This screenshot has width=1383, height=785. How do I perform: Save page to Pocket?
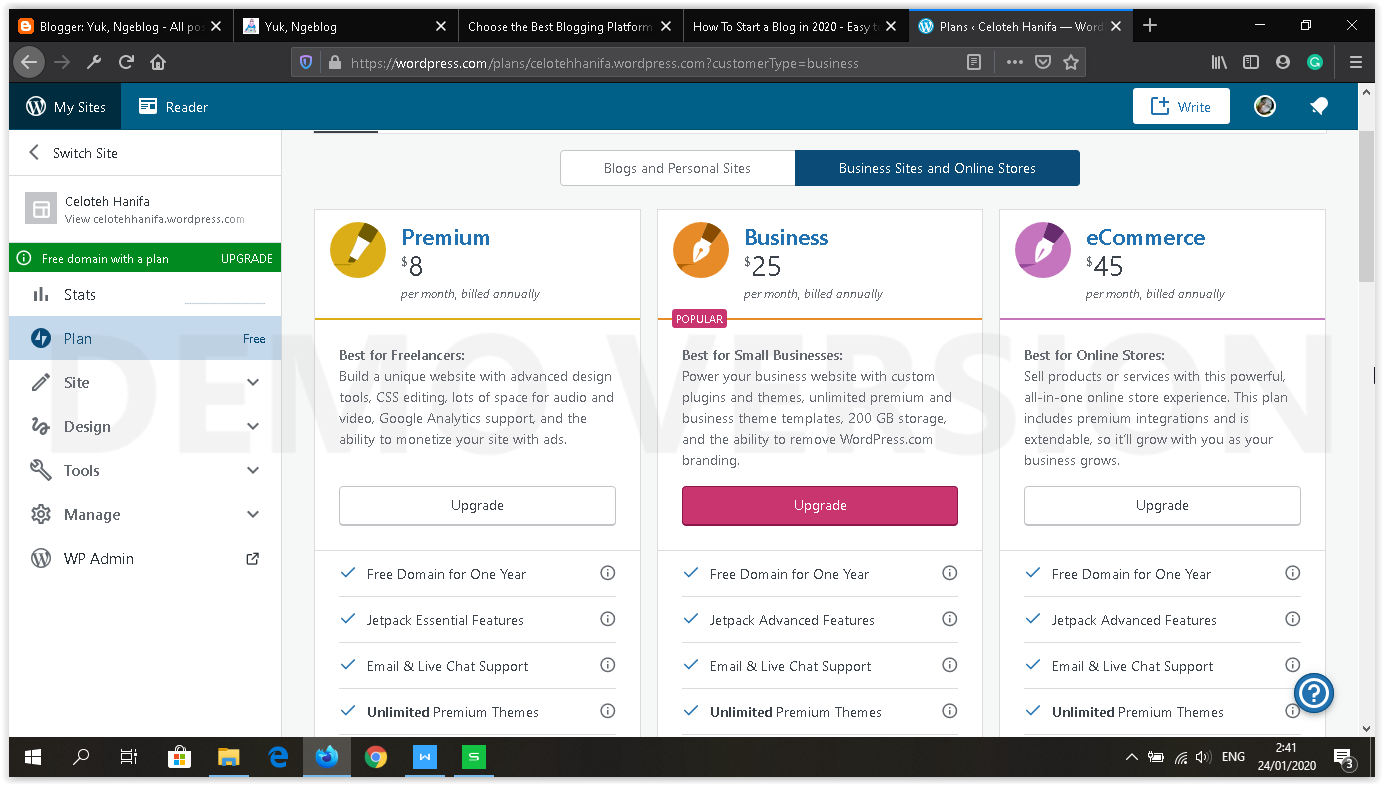(1043, 62)
